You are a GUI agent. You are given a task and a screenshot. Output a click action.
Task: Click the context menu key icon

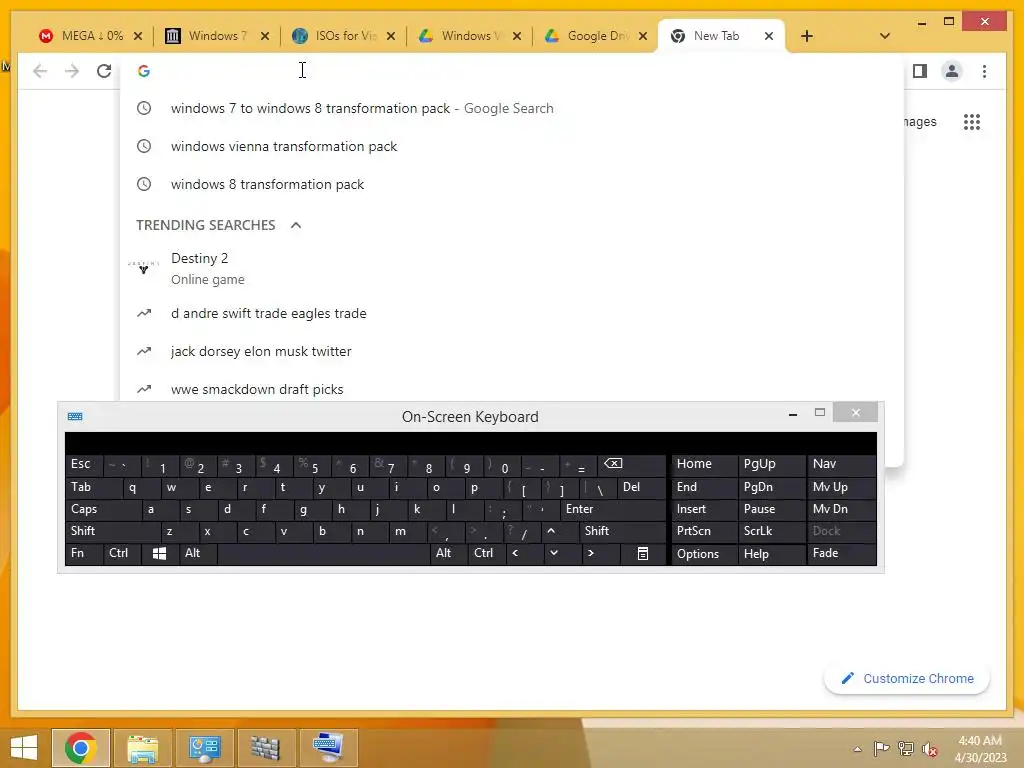tap(643, 554)
